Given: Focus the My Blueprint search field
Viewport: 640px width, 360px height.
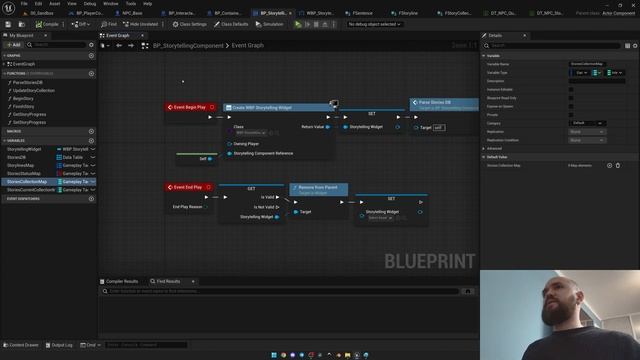Looking at the screenshot, I should pos(56,45).
